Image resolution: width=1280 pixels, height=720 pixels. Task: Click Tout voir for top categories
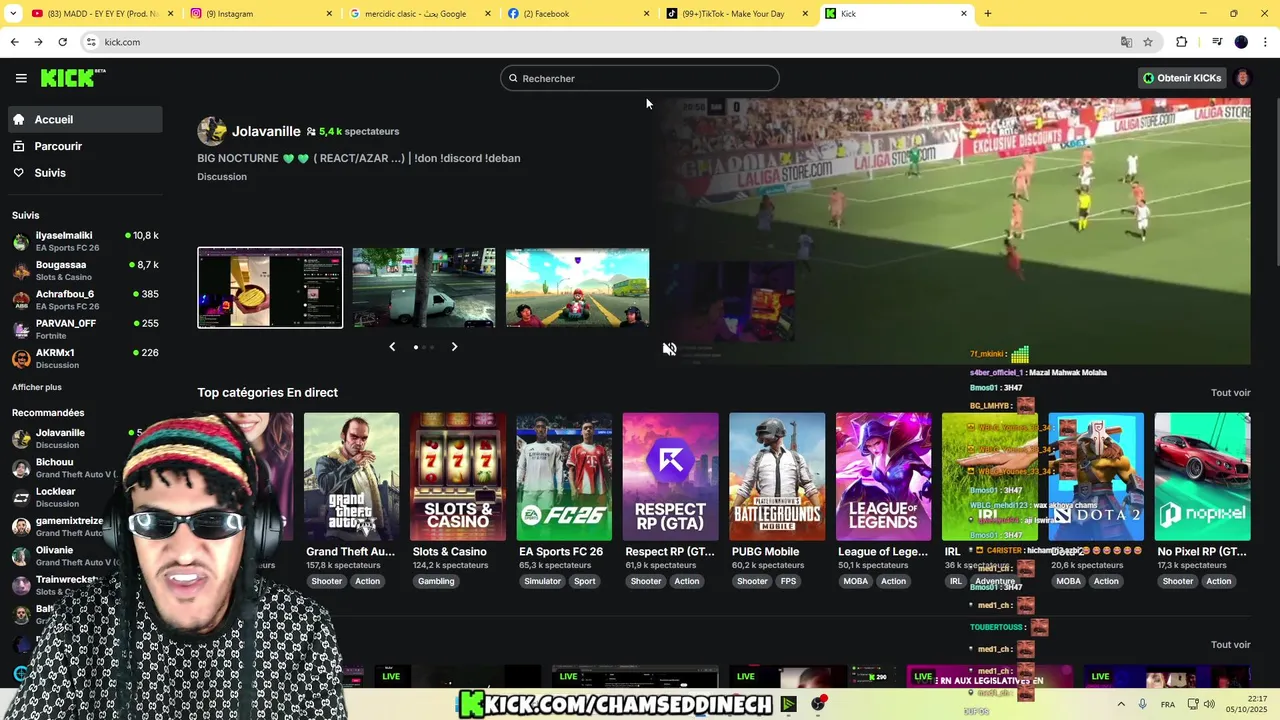(x=1231, y=393)
